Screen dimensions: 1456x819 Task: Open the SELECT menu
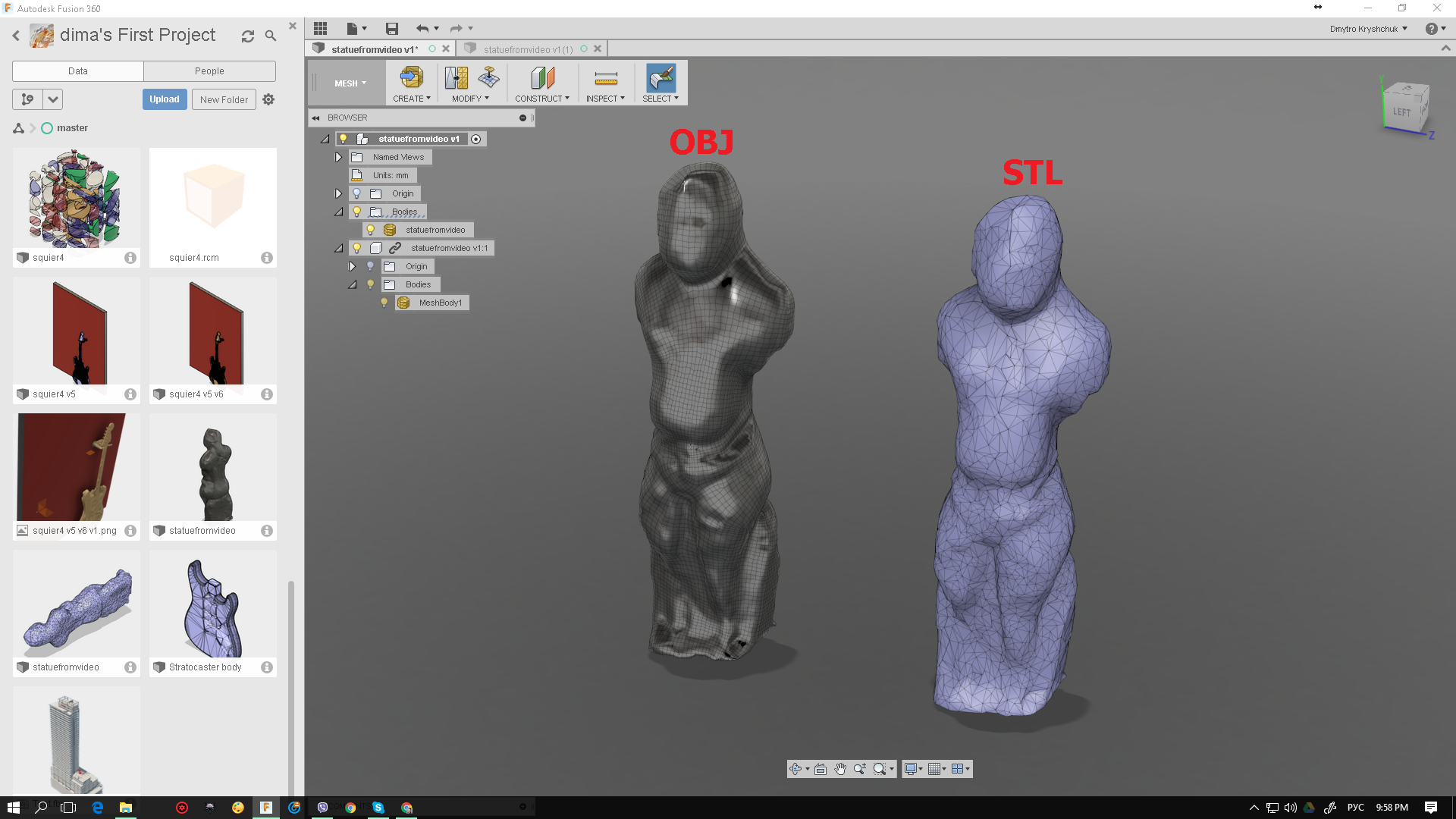pos(661,99)
